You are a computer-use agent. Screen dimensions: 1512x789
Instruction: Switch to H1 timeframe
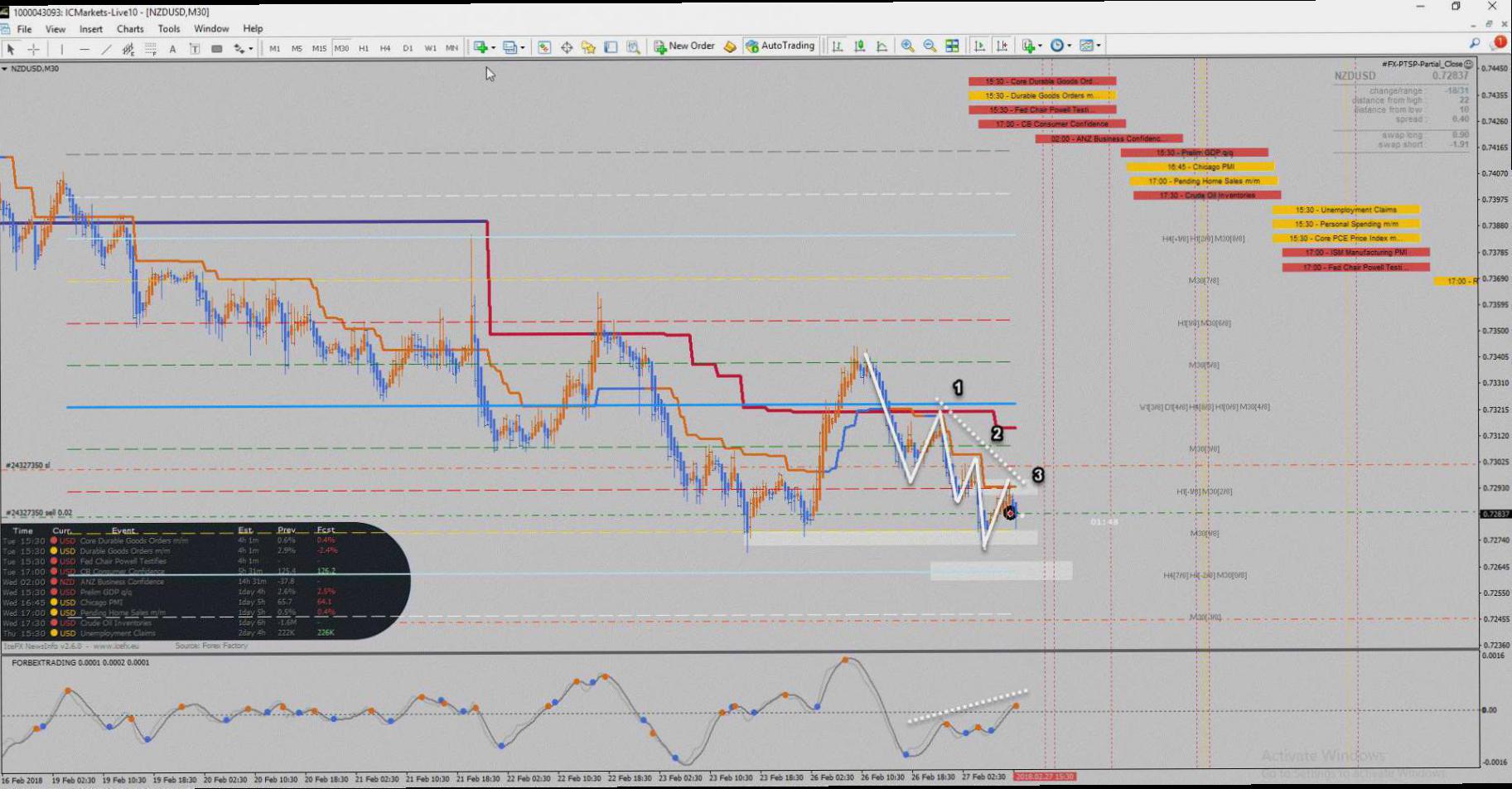[364, 48]
